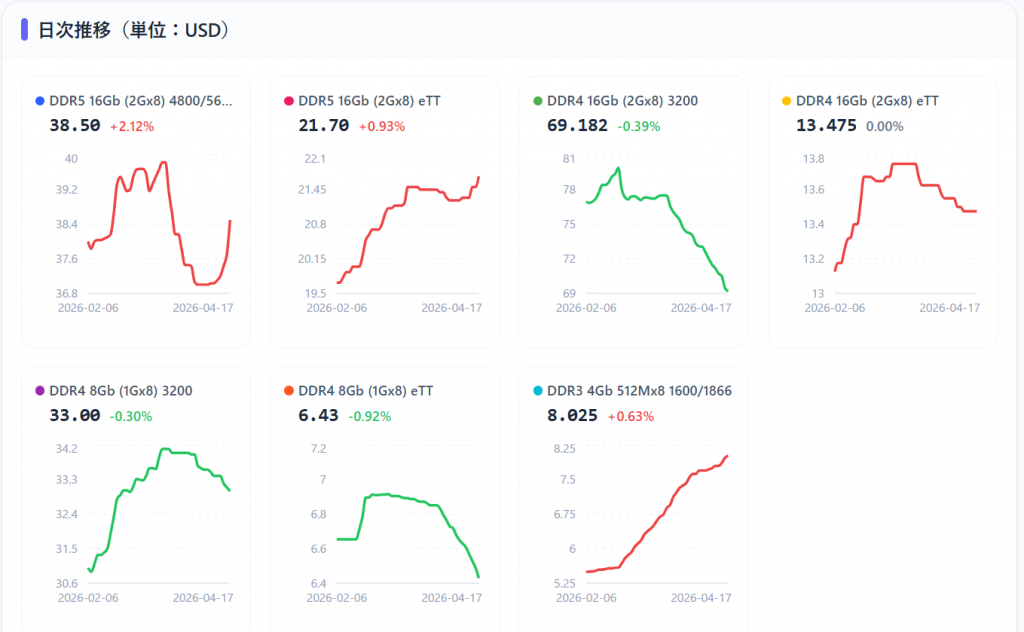Click the +2.12% change indicator

(x=132, y=127)
